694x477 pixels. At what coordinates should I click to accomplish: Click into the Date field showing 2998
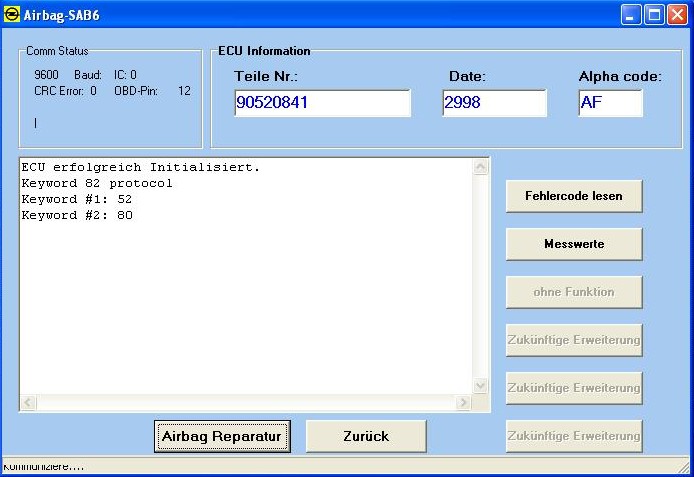[494, 103]
